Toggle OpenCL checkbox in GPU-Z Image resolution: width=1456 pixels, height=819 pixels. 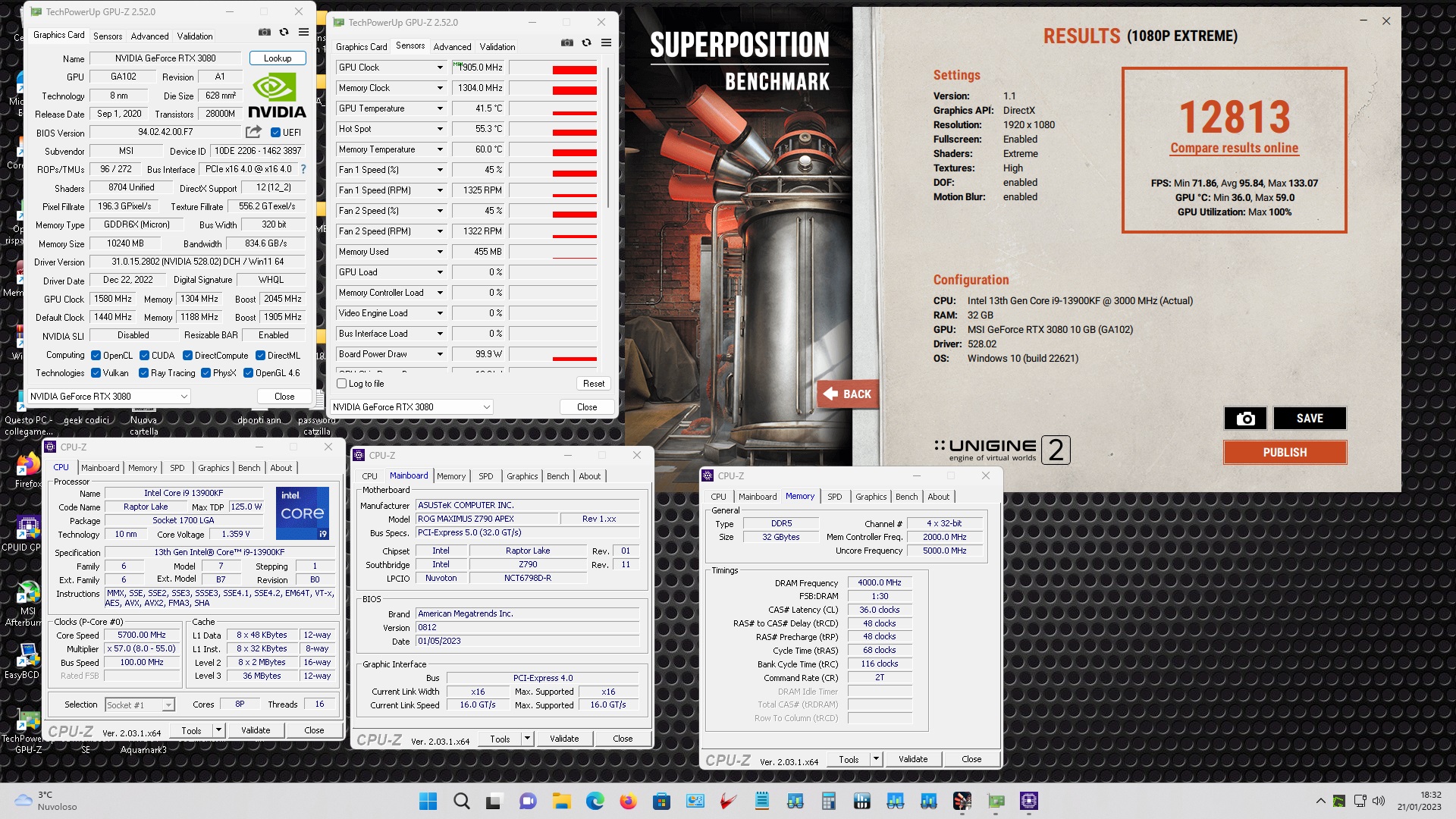point(96,356)
